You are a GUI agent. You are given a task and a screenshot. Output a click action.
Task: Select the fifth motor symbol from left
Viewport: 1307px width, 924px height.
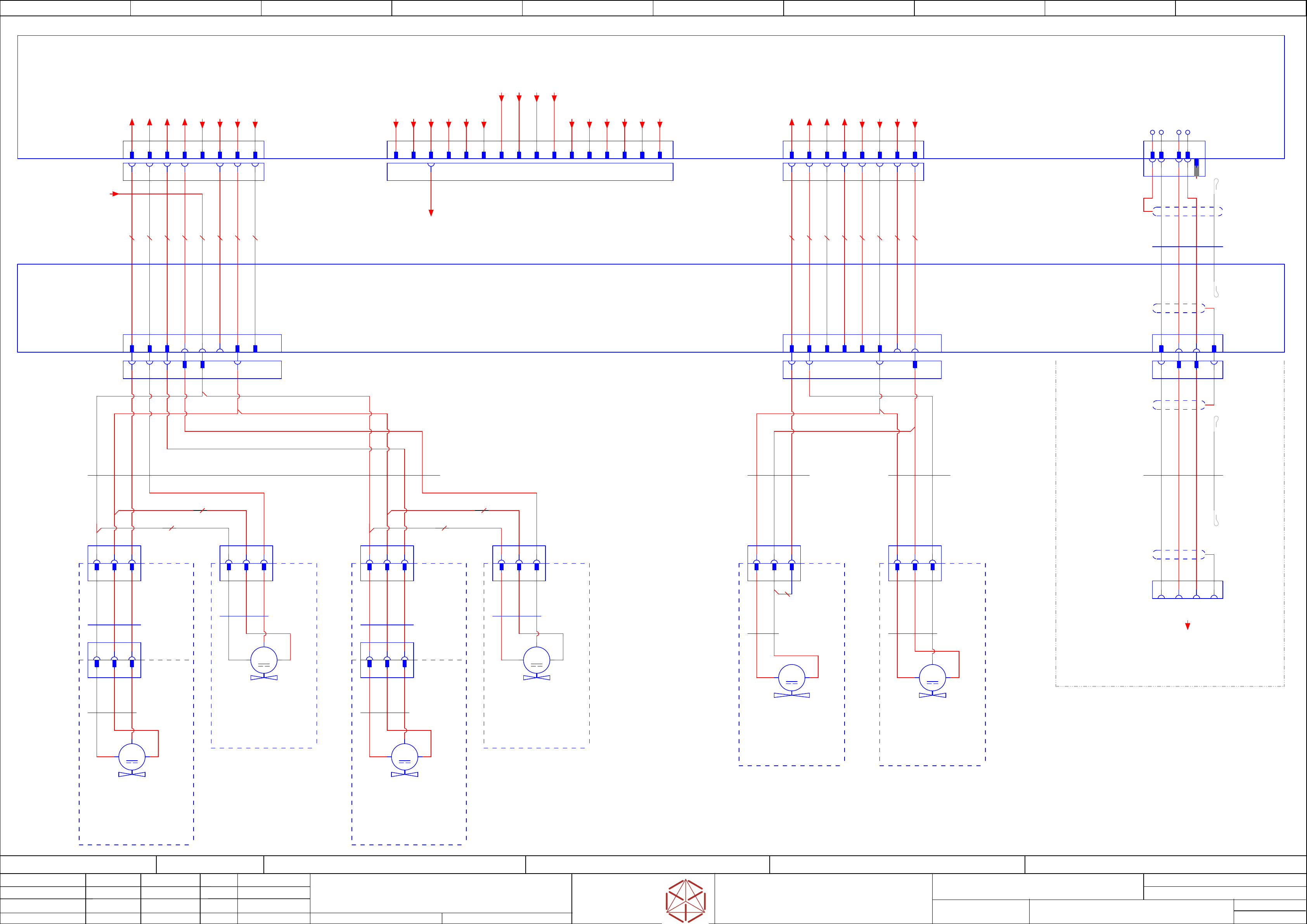coord(791,678)
